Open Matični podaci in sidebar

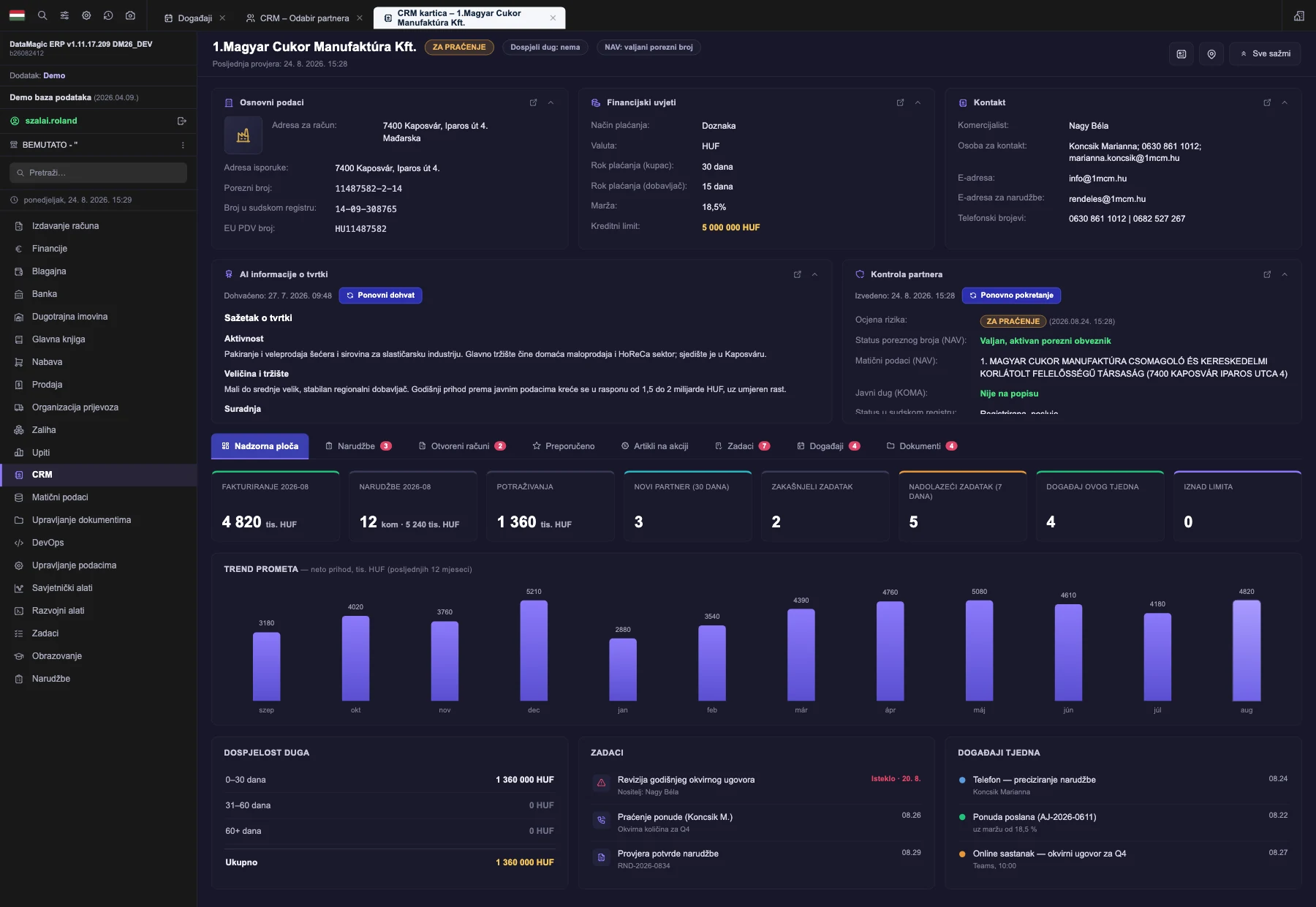(x=98, y=497)
